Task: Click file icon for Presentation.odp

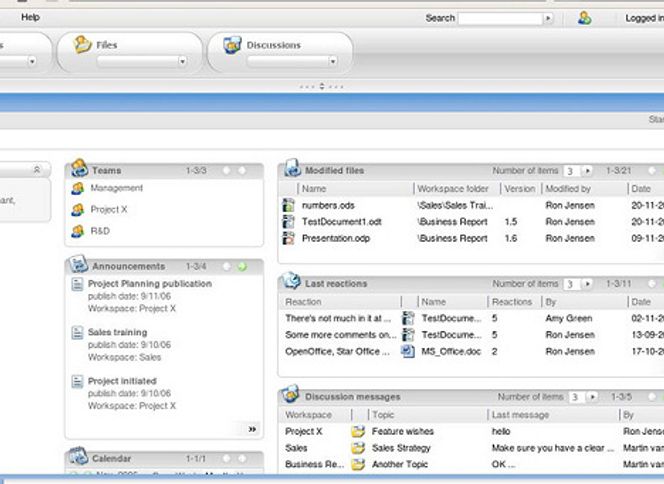Action: (288, 238)
